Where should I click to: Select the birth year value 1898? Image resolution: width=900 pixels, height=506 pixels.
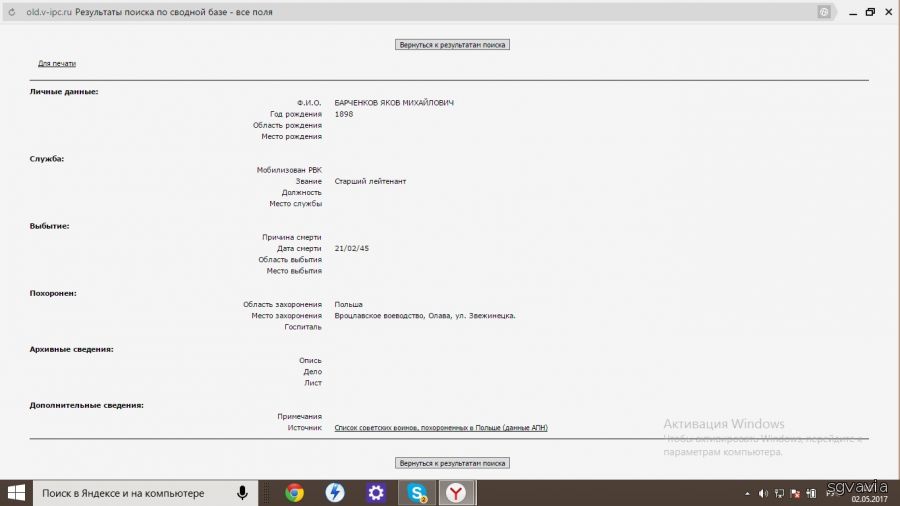click(344, 114)
